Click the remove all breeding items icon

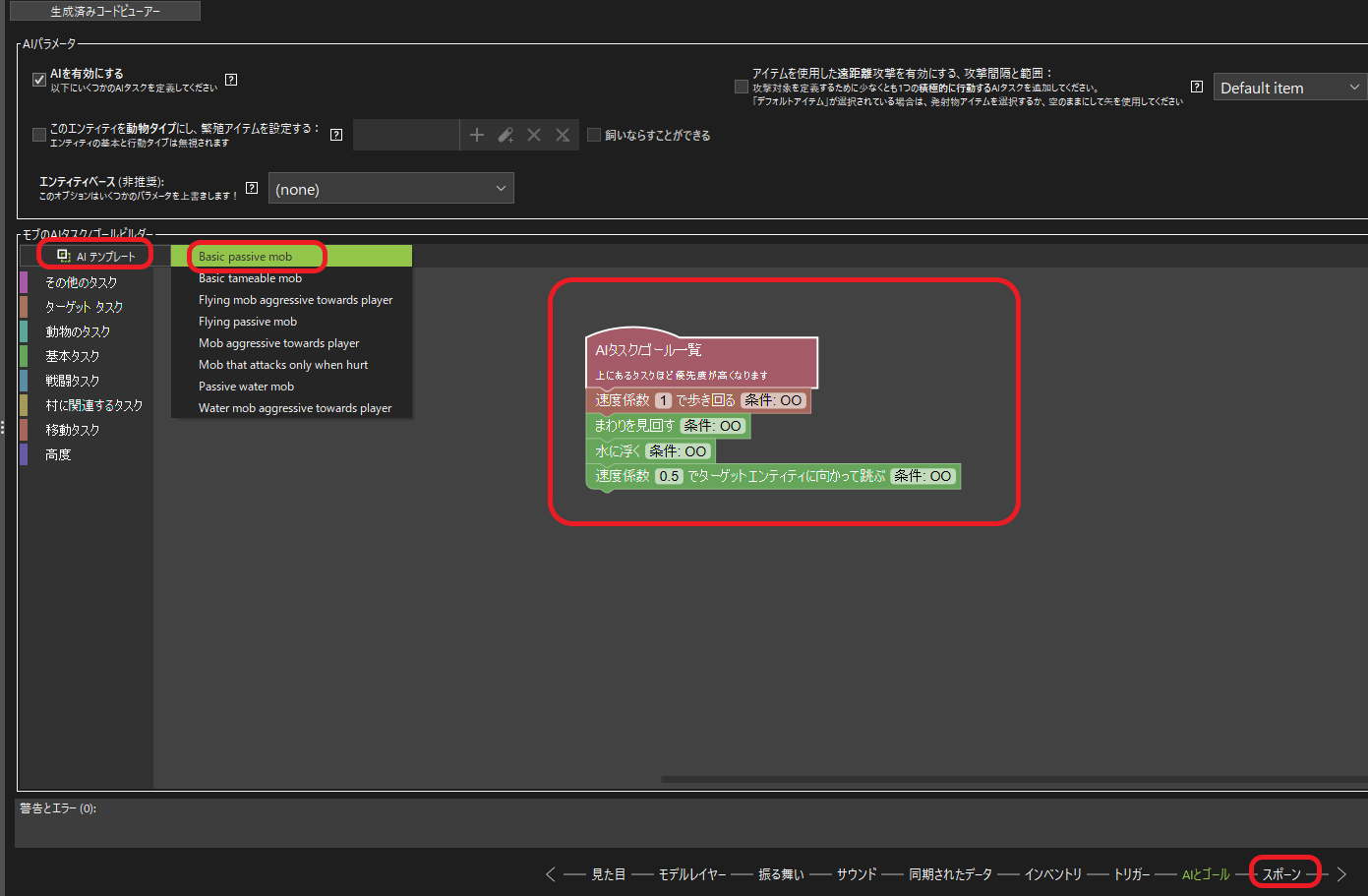click(563, 135)
